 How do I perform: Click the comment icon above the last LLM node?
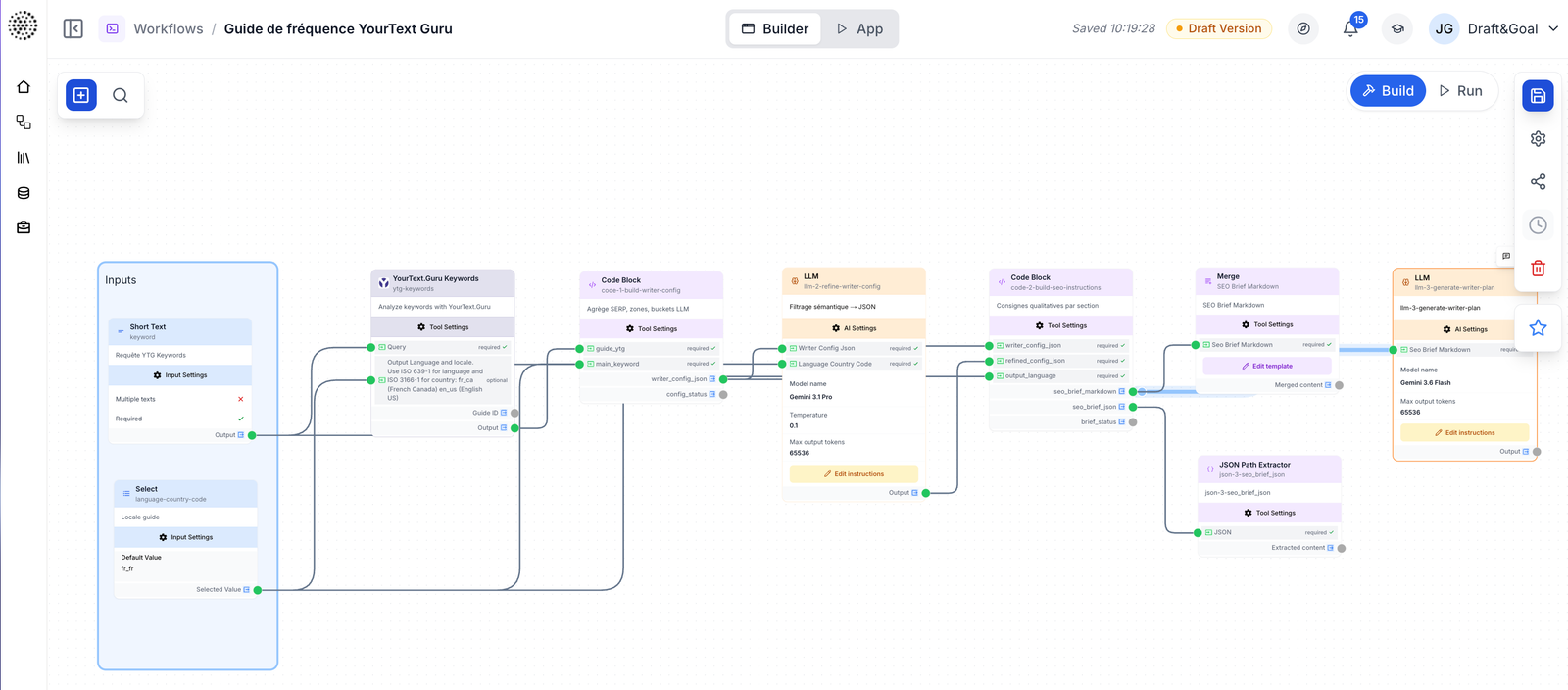[1506, 256]
